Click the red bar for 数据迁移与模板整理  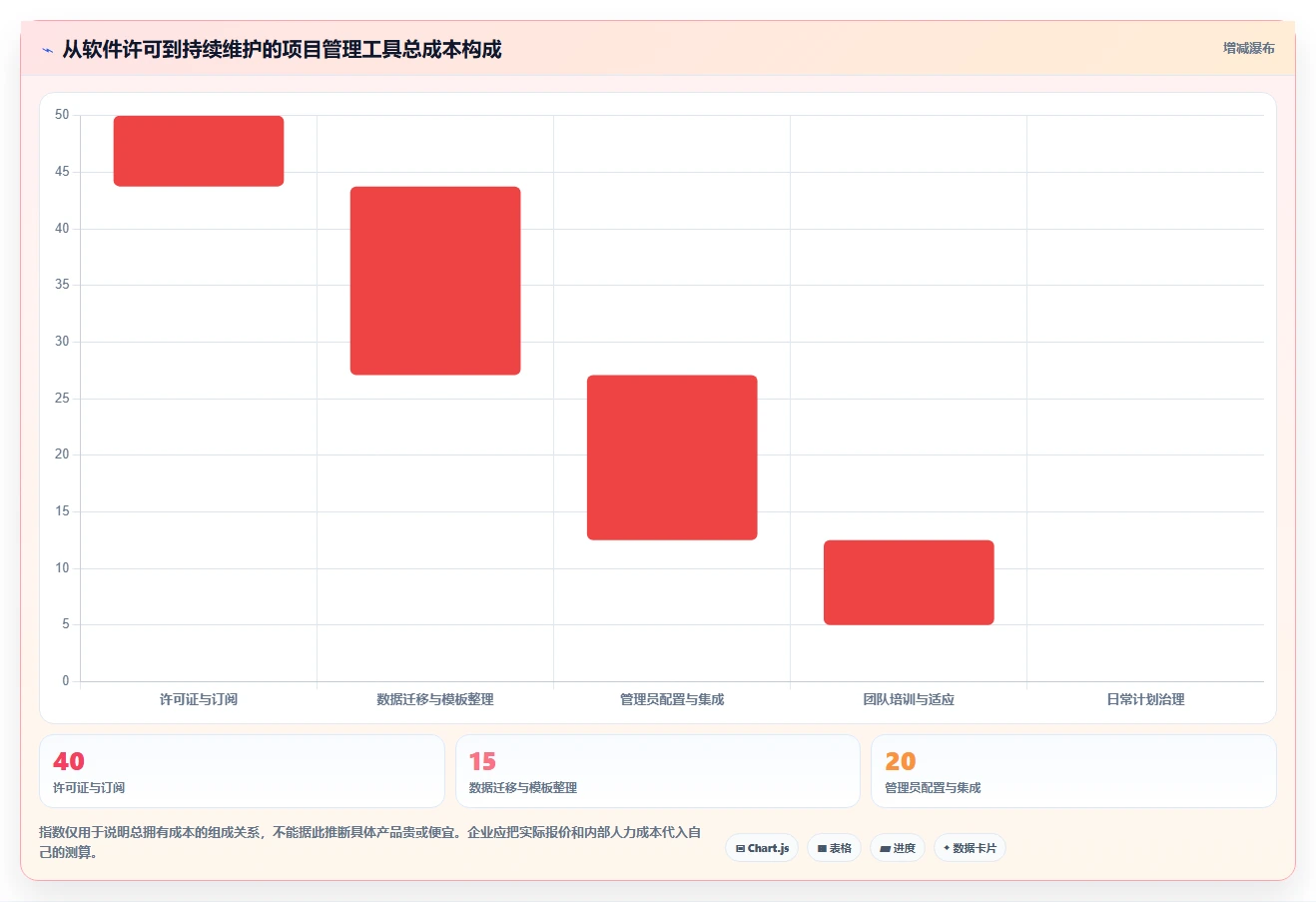click(x=435, y=281)
